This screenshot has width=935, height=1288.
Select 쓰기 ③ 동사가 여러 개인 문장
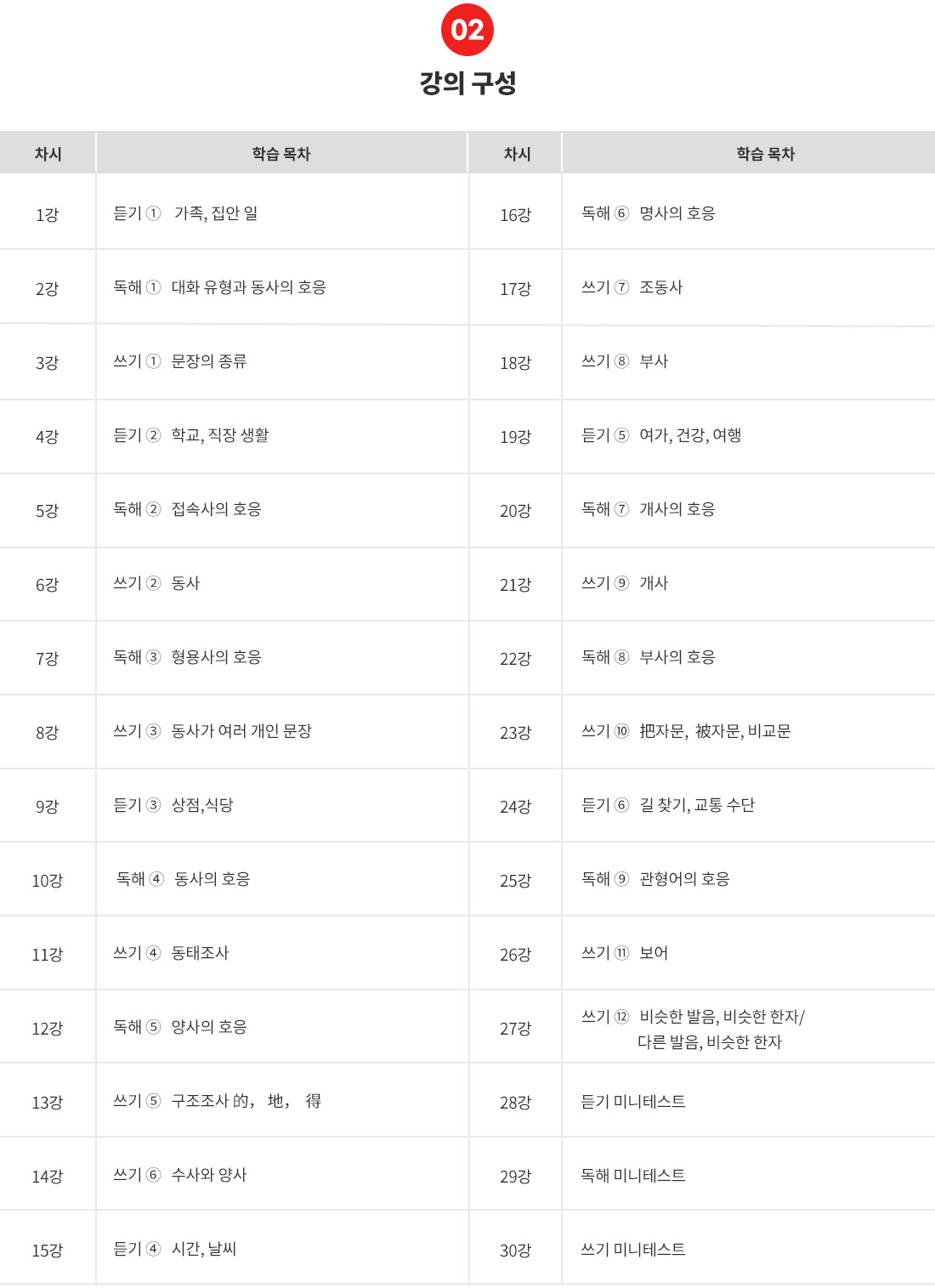(212, 731)
